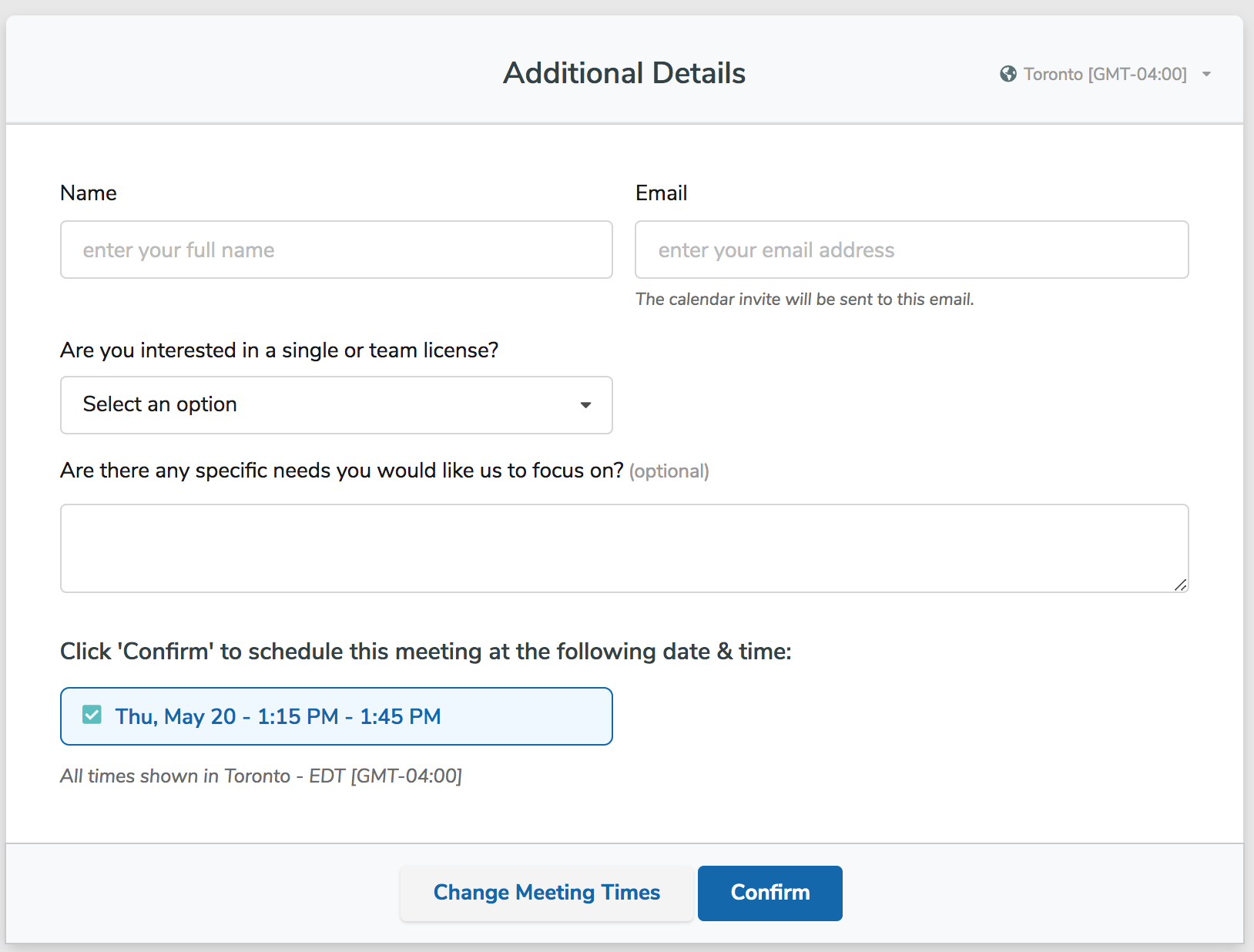Viewport: 1254px width, 952px height.
Task: Click the small caret after the timezone
Action: click(1206, 74)
